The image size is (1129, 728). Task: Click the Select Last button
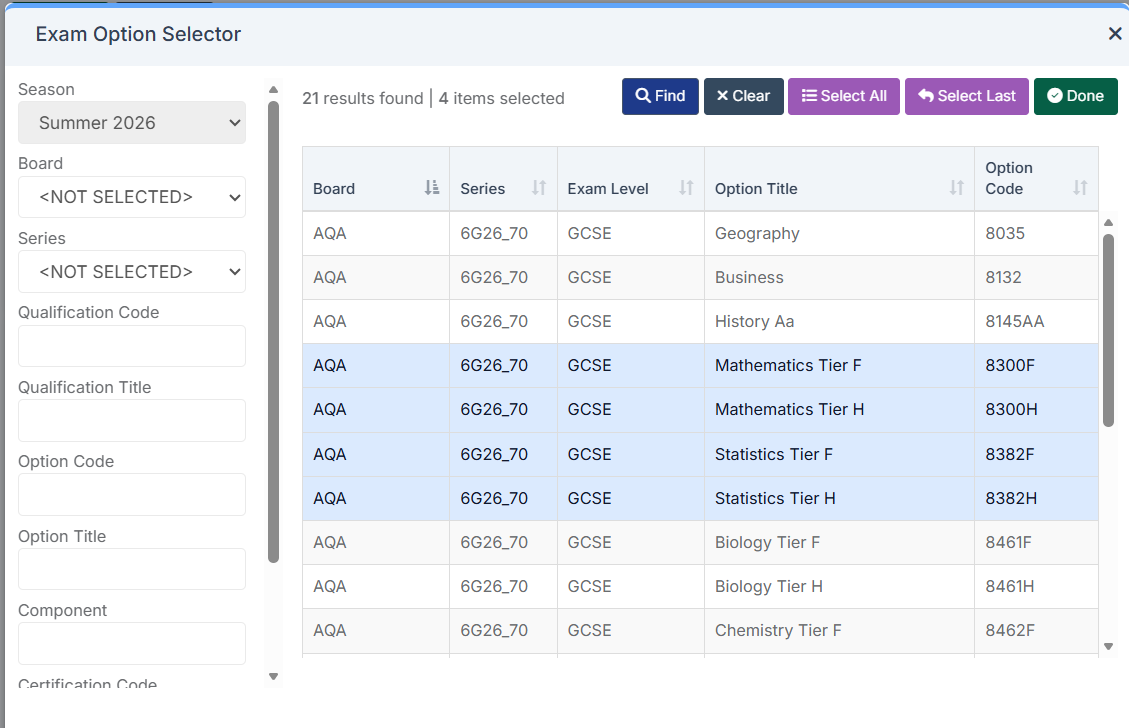click(x=966, y=97)
